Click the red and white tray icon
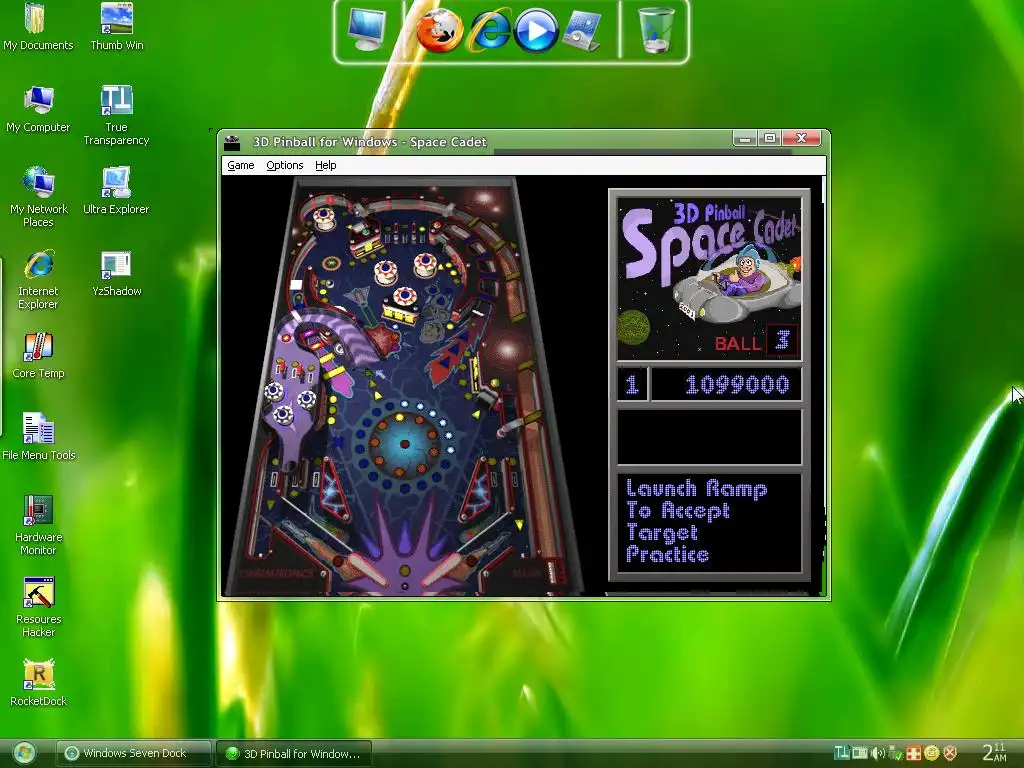The height and width of the screenshot is (768, 1024). 914,753
